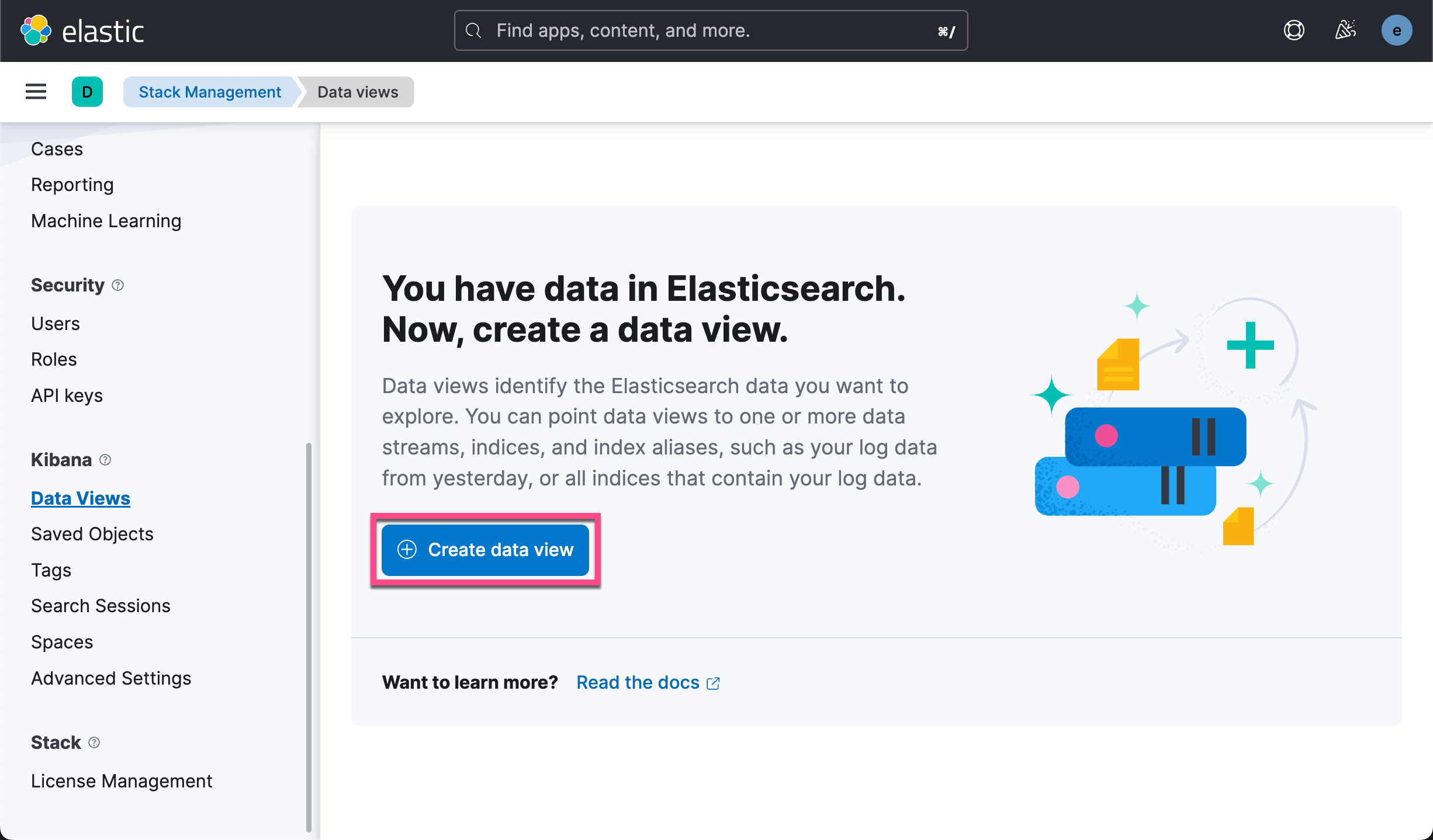Open API keys under Security
The width and height of the screenshot is (1433, 840).
point(67,395)
